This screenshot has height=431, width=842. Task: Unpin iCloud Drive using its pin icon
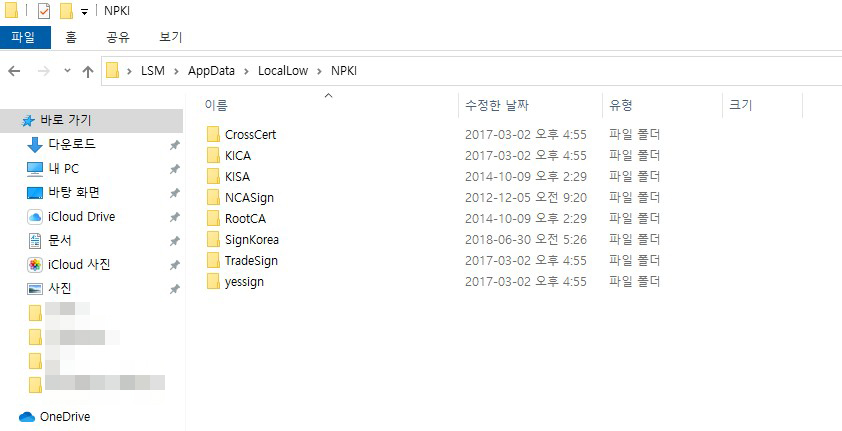pos(175,217)
